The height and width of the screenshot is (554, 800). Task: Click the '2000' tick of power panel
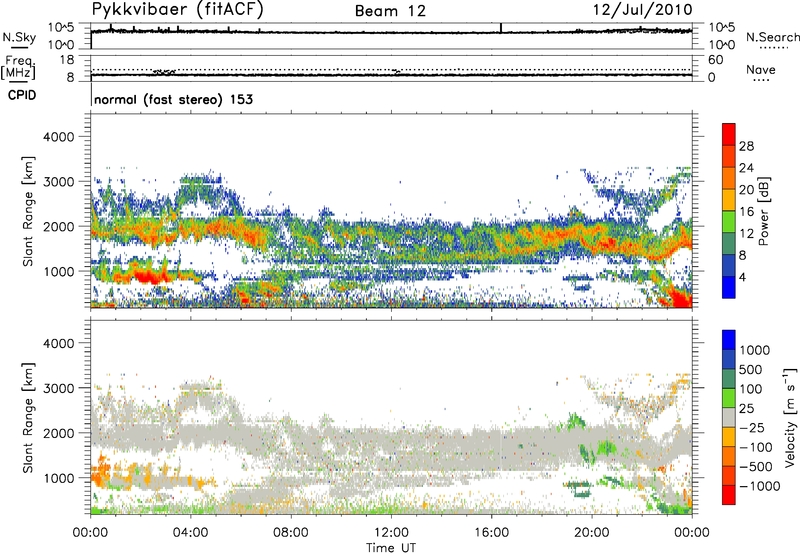point(58,226)
